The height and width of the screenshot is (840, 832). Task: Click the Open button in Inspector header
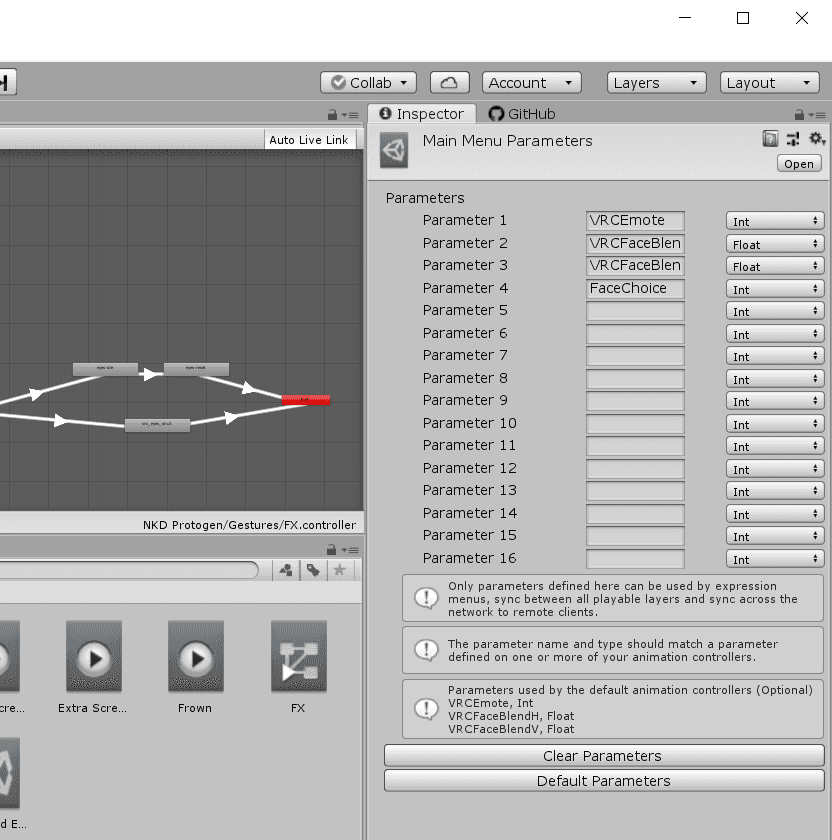pyautogui.click(x=799, y=163)
